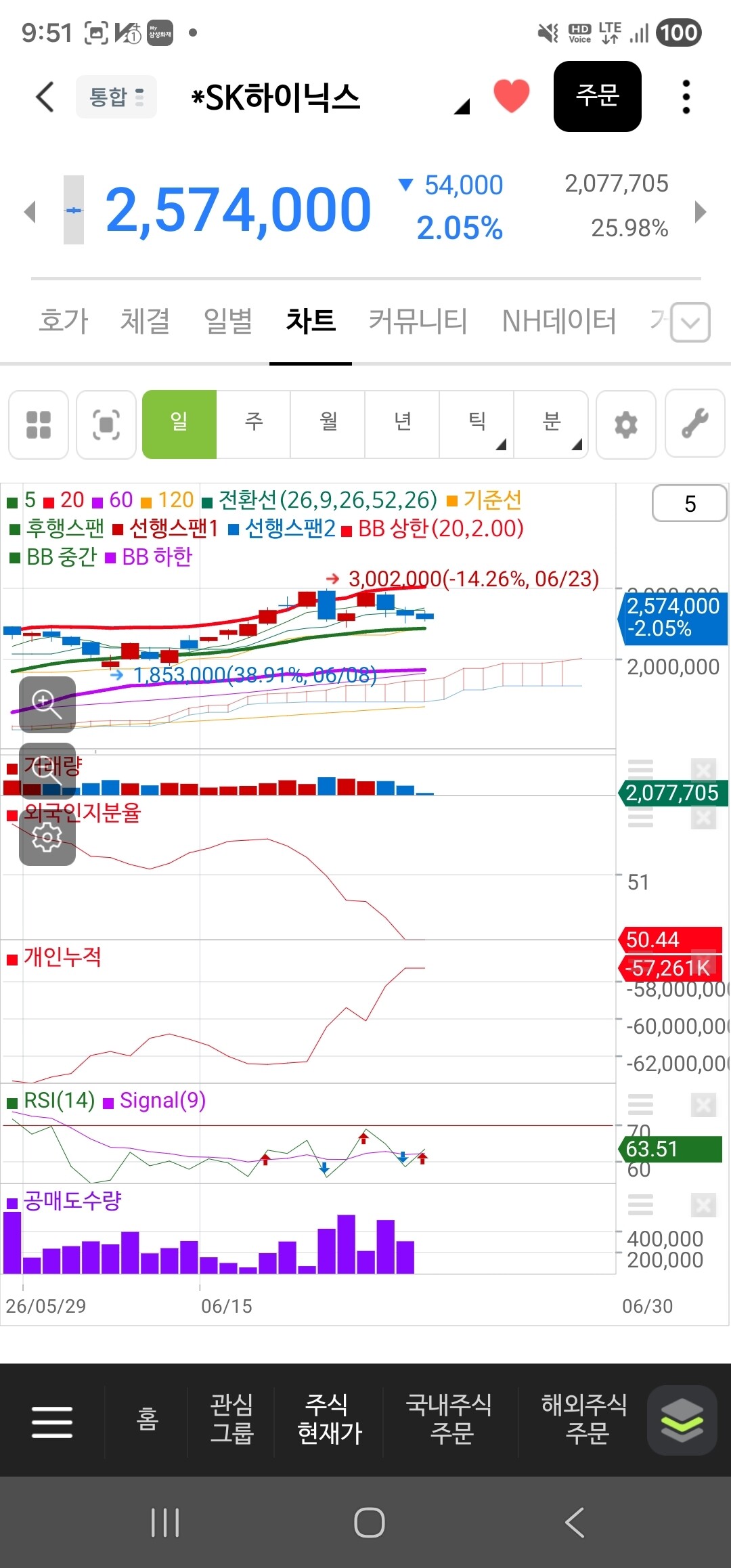
Task: Open stock search dropdown next to SK하이닉스
Action: click(462, 106)
